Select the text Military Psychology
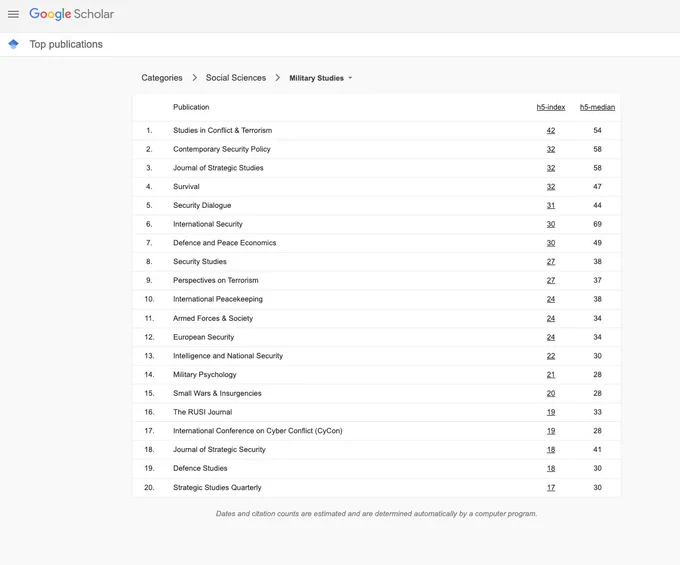680x565 pixels. [205, 375]
